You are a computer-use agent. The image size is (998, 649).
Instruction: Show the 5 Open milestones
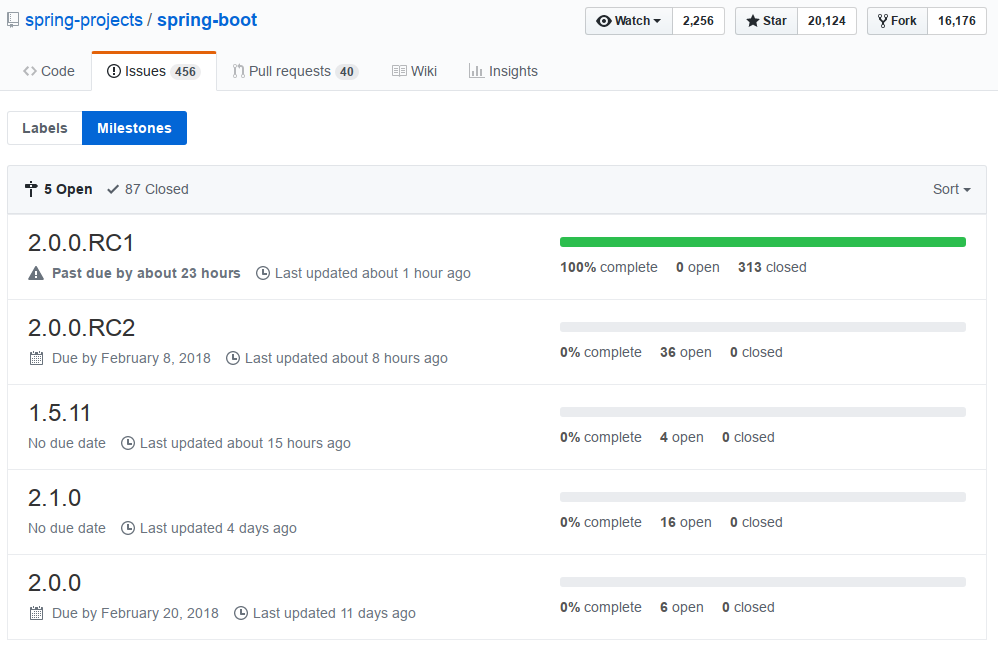point(59,190)
